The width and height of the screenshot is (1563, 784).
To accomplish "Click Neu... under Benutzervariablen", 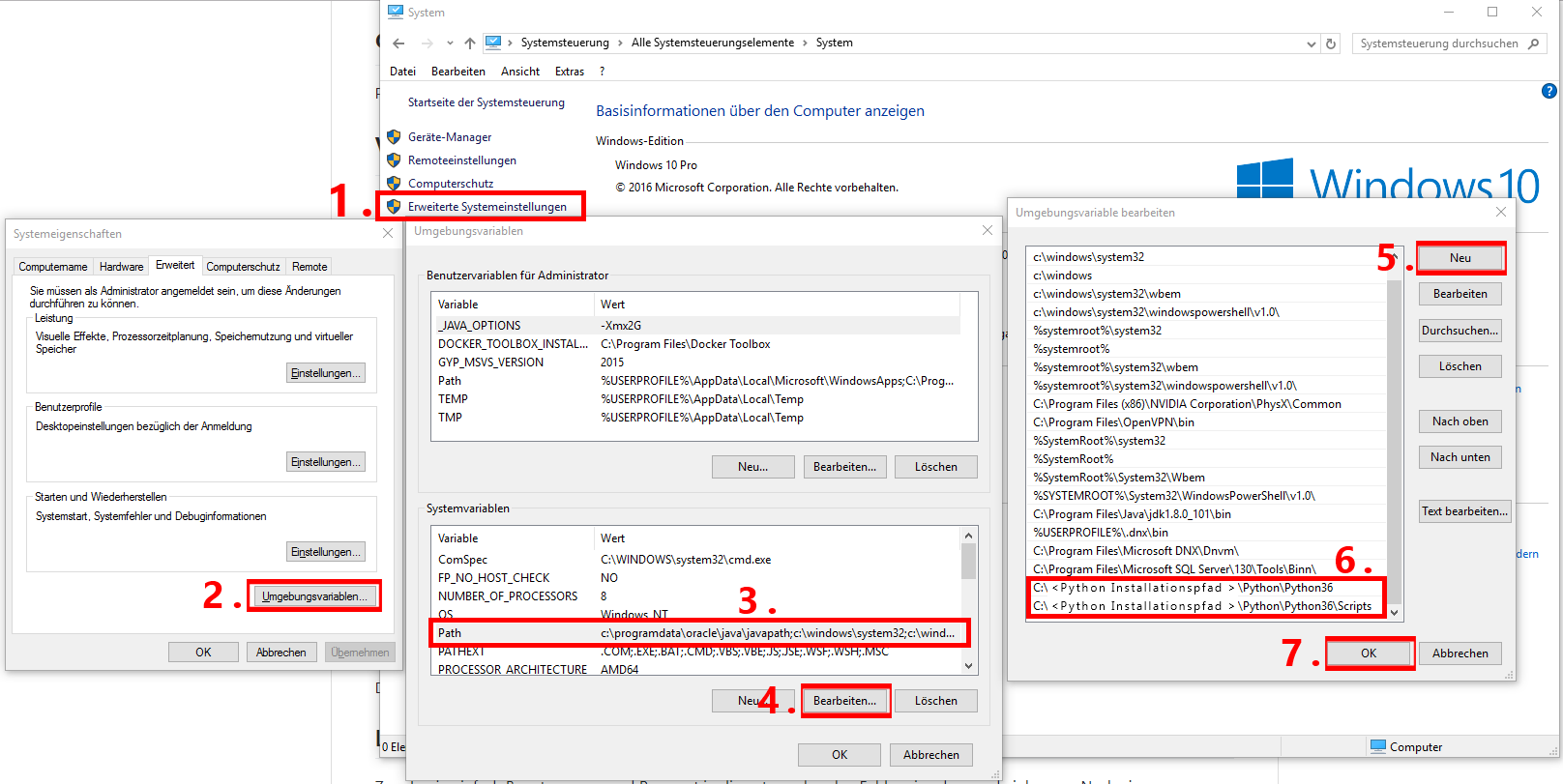I will pos(752,467).
